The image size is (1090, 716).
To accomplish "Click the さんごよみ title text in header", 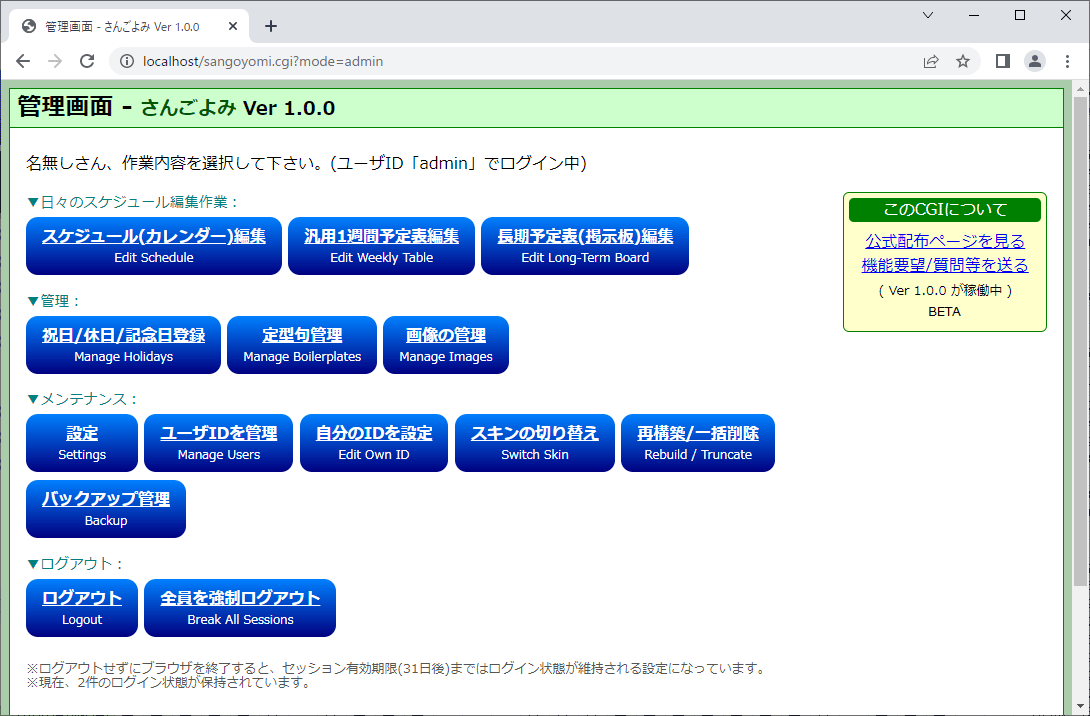I will (188, 108).
